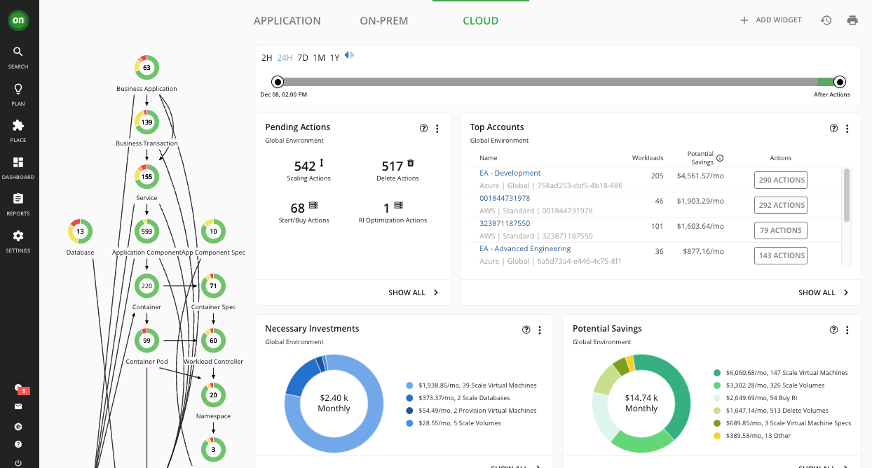Select Business Transaction node (139)
This screenshot has height=468, width=872.
click(147, 122)
